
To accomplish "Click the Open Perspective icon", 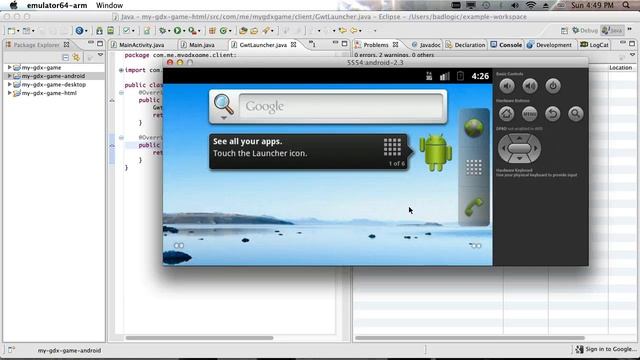I will tap(564, 31).
